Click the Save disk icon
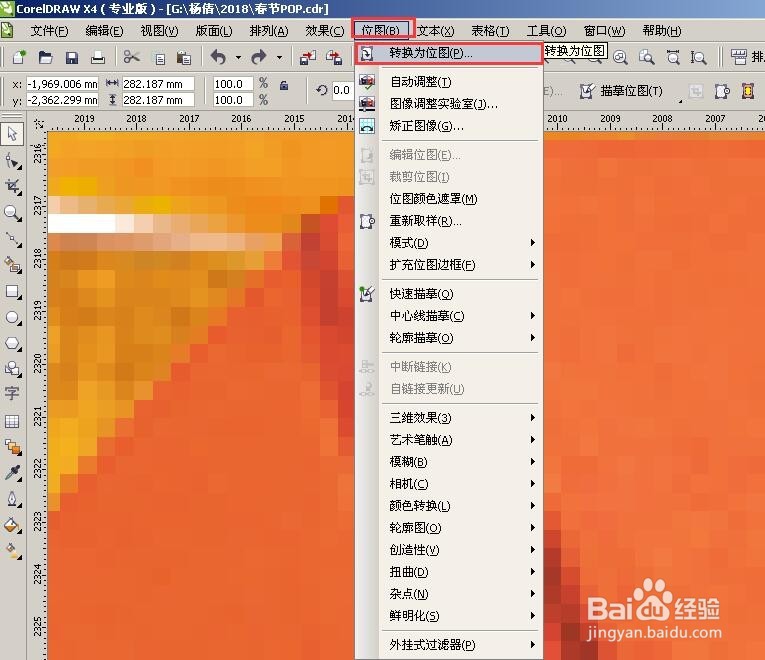This screenshot has width=765, height=660. coord(72,58)
